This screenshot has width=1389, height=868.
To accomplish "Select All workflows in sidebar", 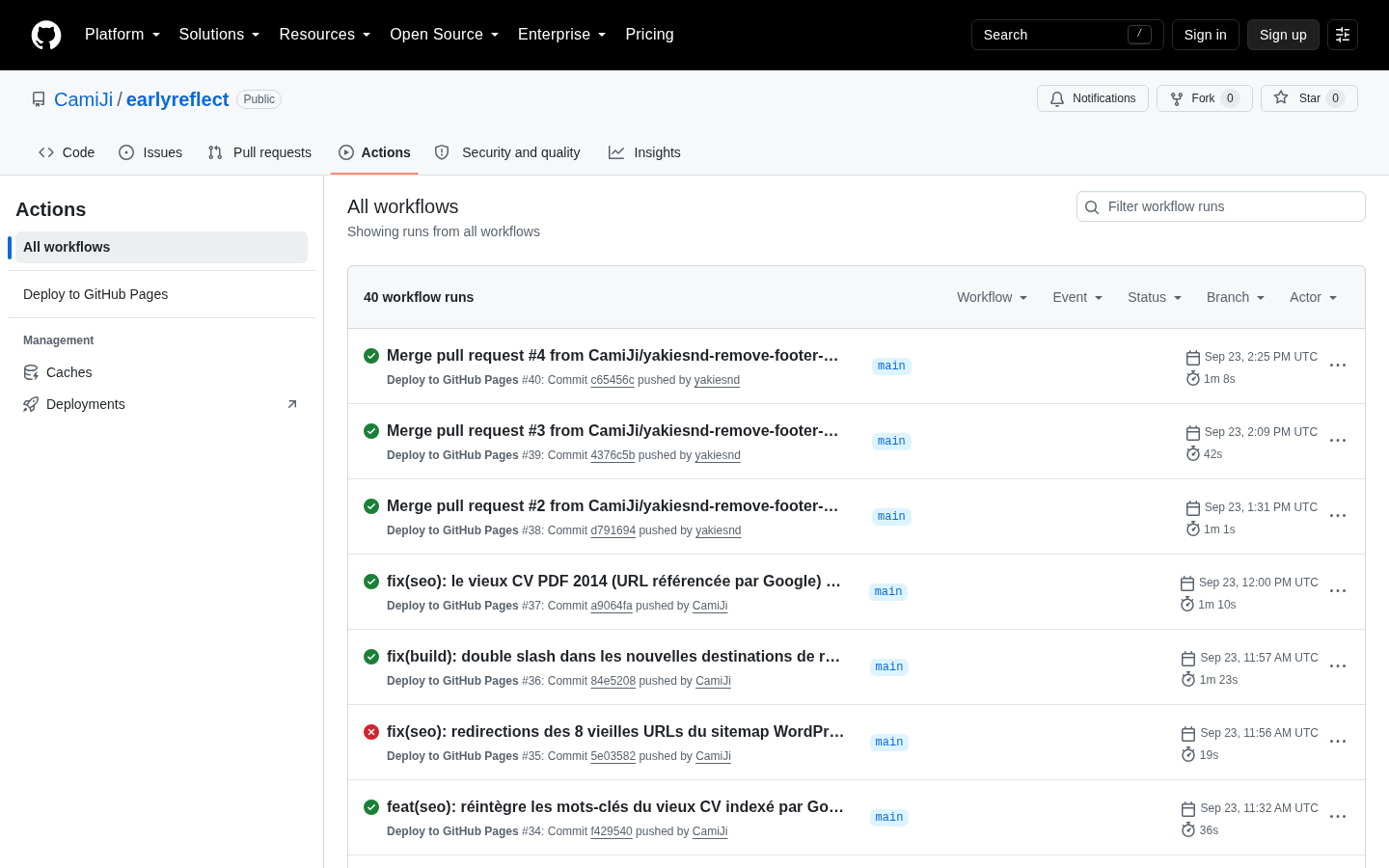I will tap(161, 247).
